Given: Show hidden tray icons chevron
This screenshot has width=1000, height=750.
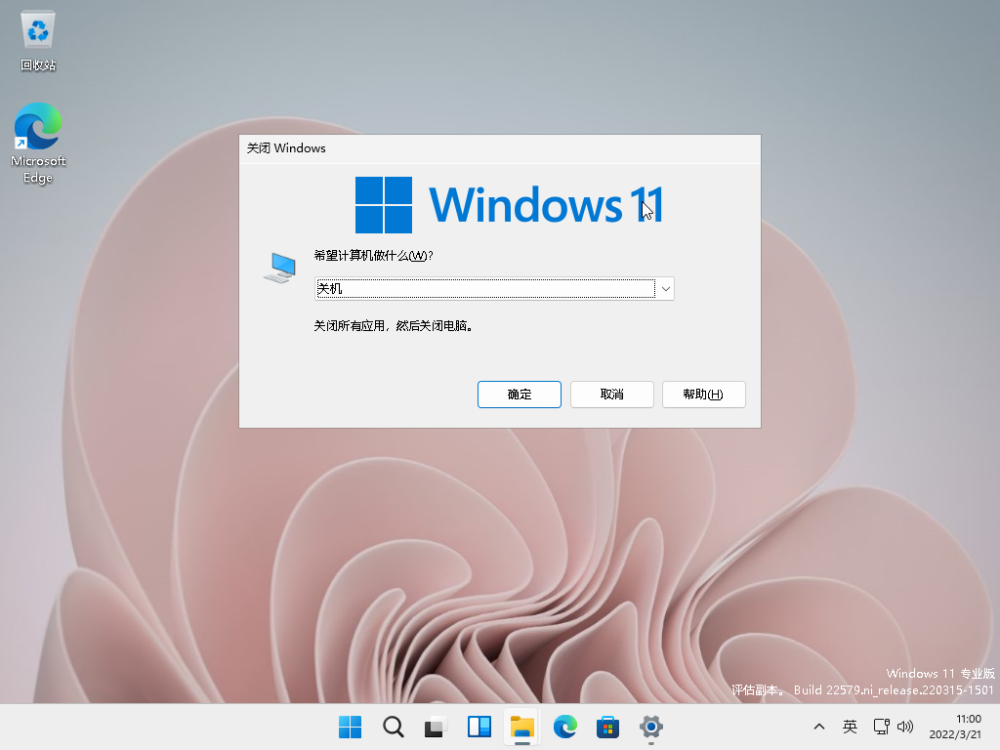Looking at the screenshot, I should point(820,726).
